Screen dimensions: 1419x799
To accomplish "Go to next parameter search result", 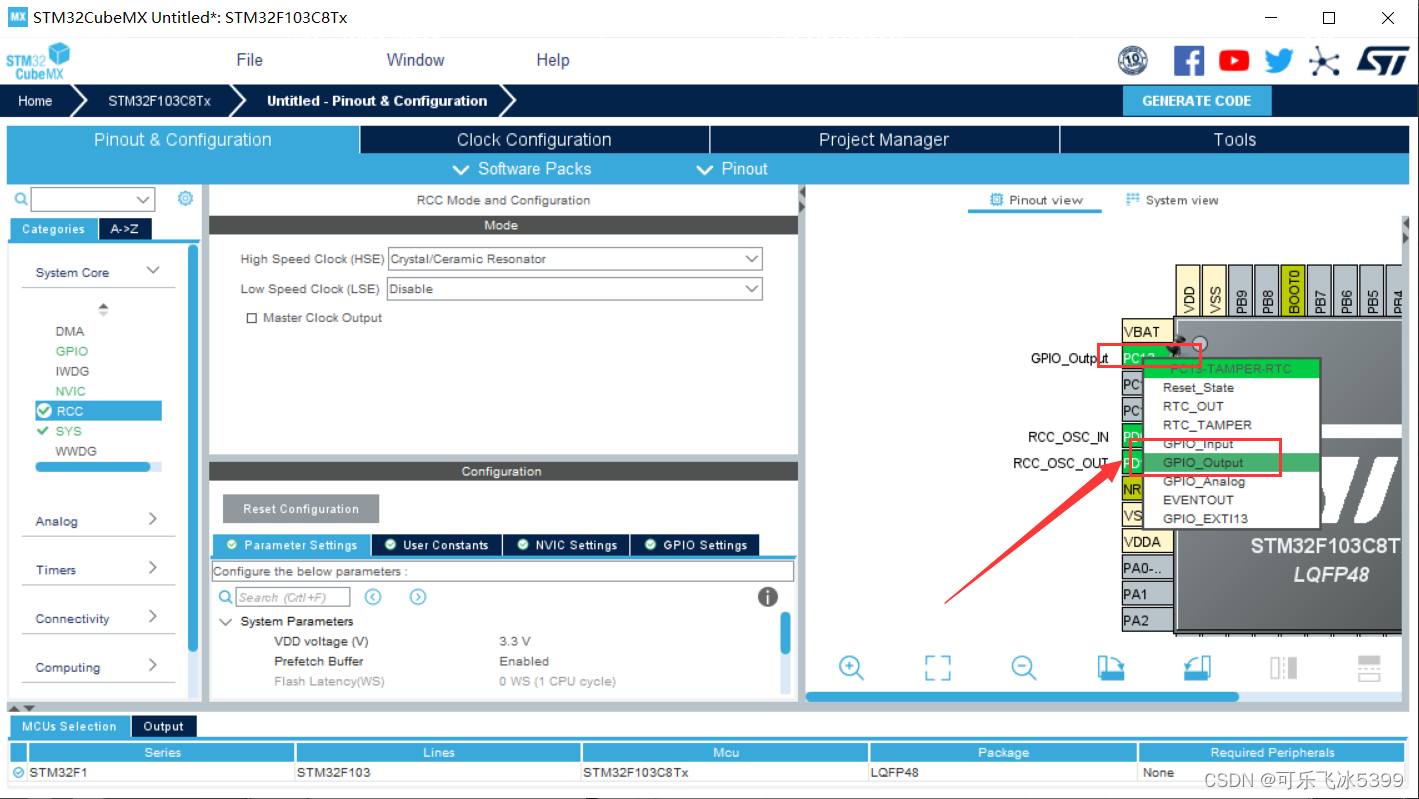I will pyautogui.click(x=418, y=597).
